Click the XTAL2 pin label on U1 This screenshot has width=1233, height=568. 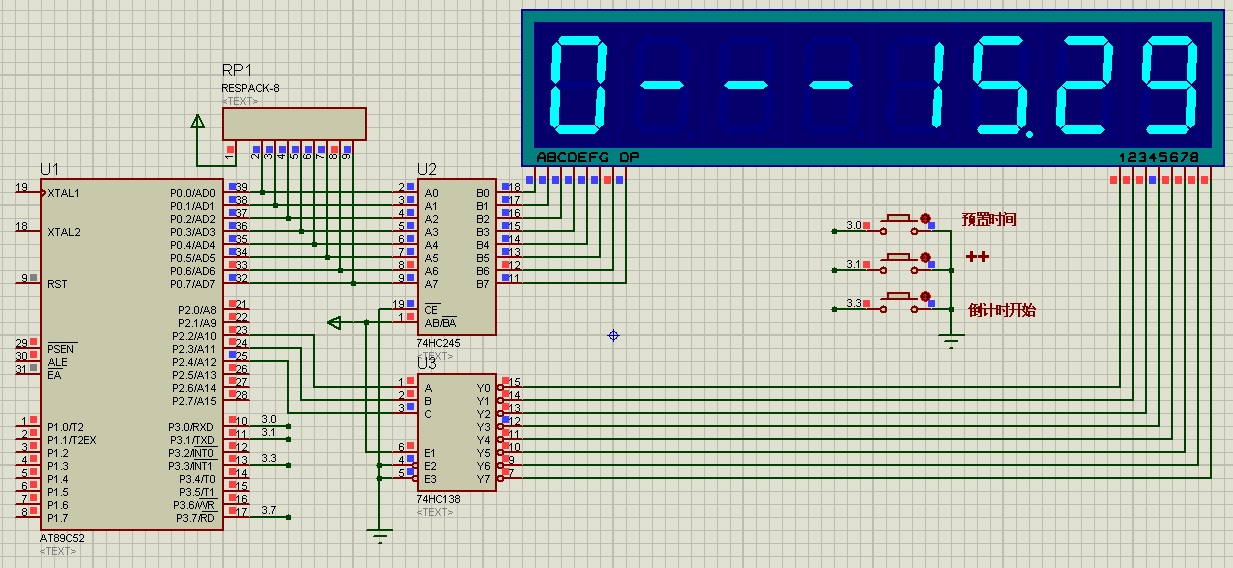pos(62,232)
